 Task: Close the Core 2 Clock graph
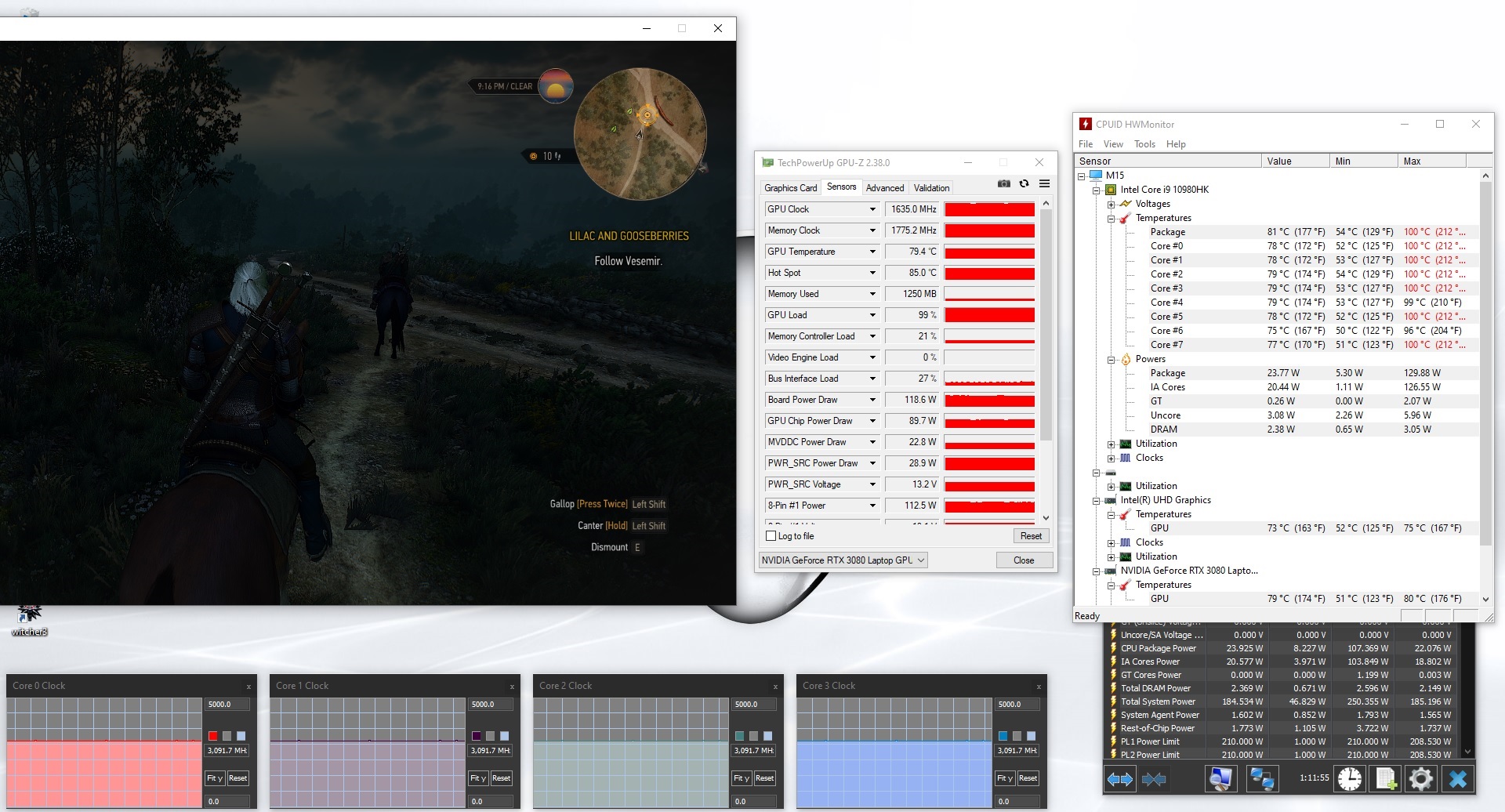click(775, 687)
